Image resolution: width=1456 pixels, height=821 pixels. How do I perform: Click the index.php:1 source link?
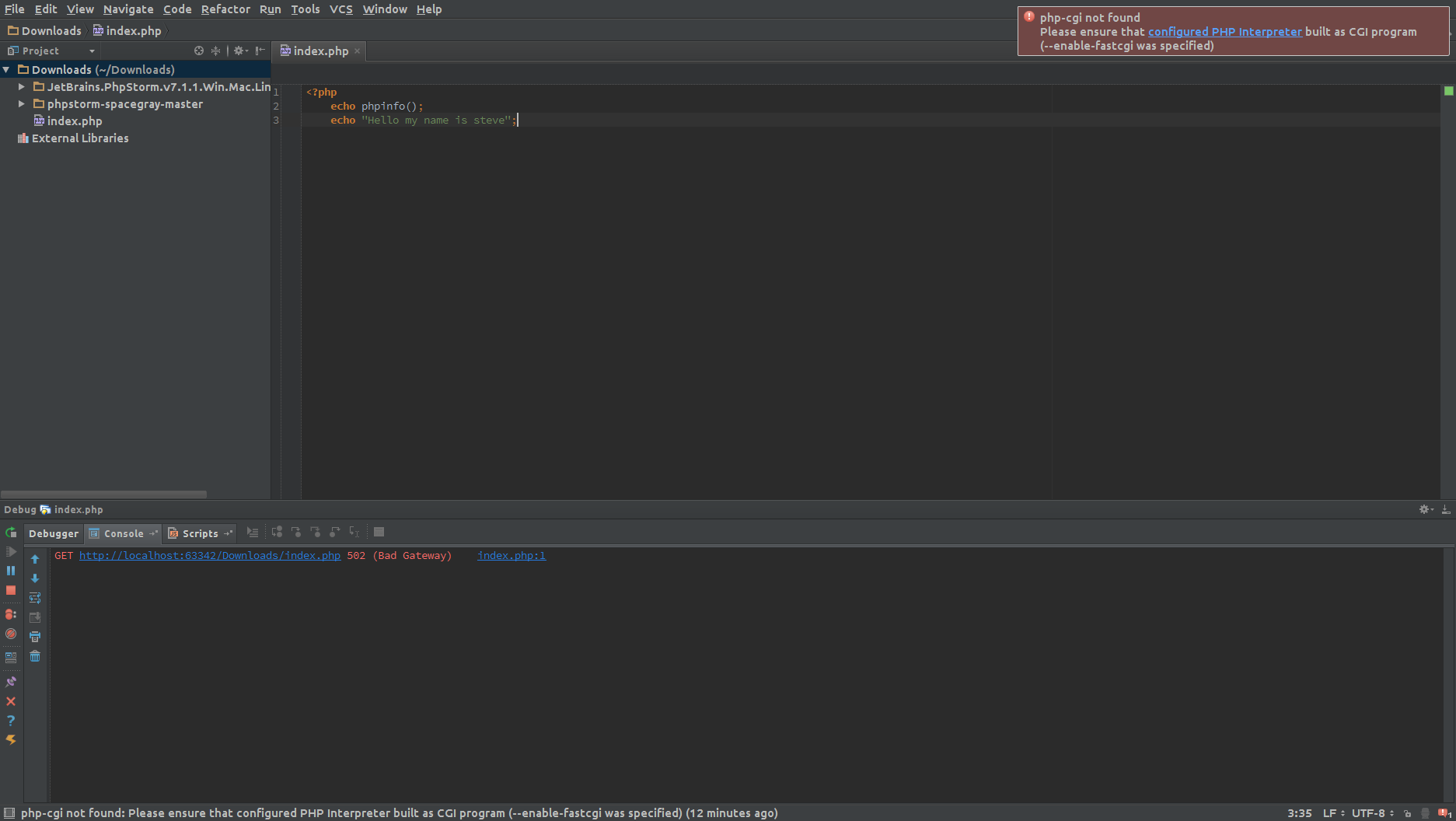click(x=512, y=556)
